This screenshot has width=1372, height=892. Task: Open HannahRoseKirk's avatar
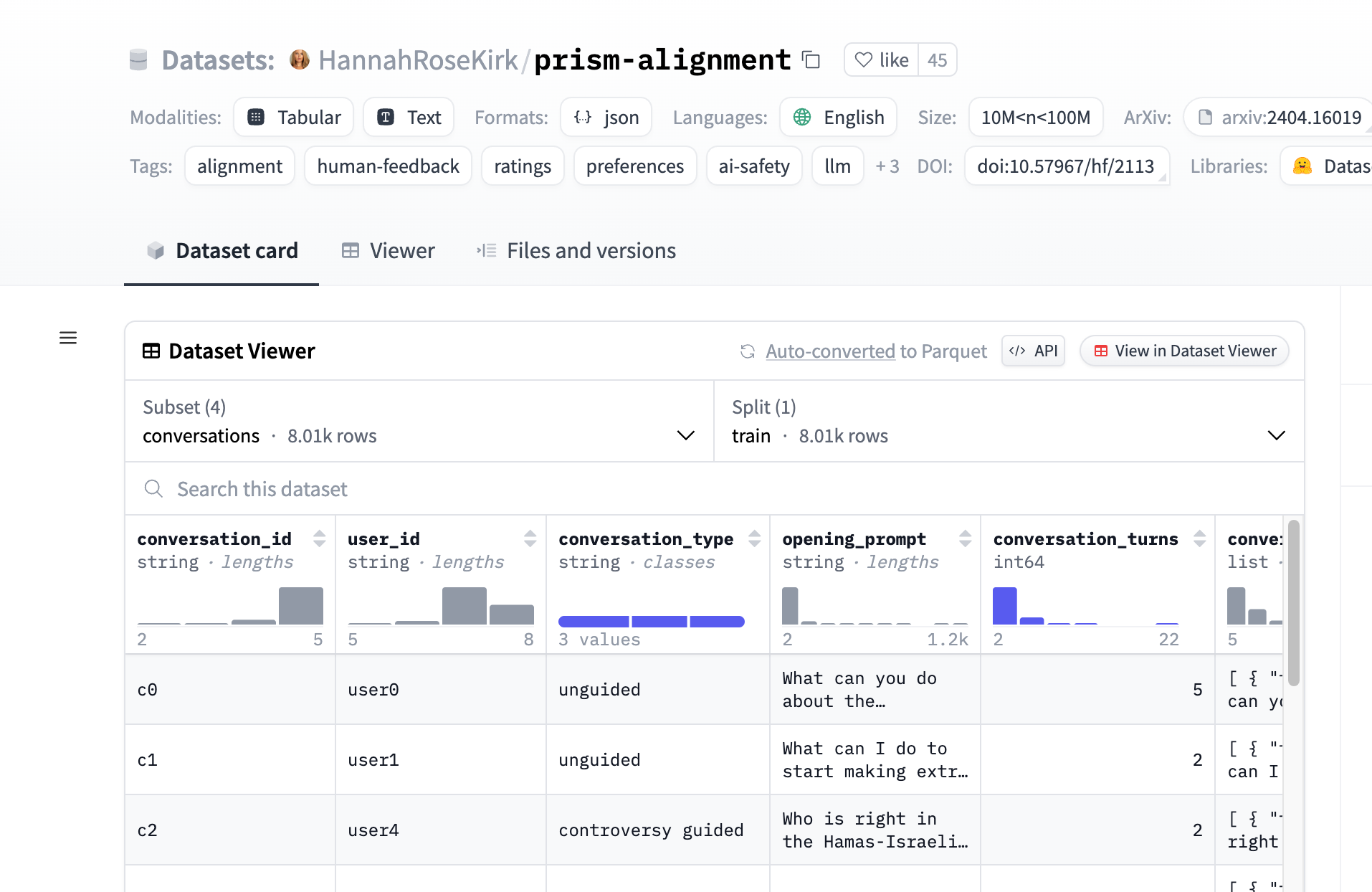point(300,60)
